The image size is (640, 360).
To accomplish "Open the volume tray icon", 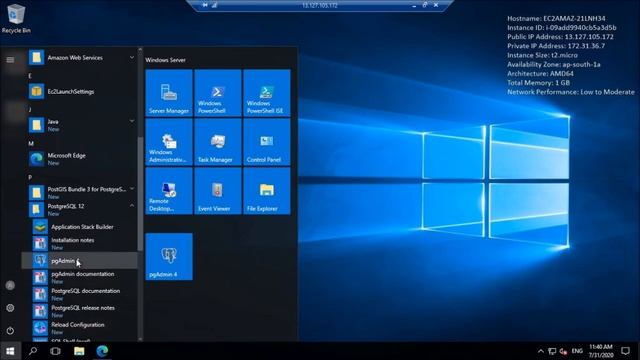I will click(563, 351).
